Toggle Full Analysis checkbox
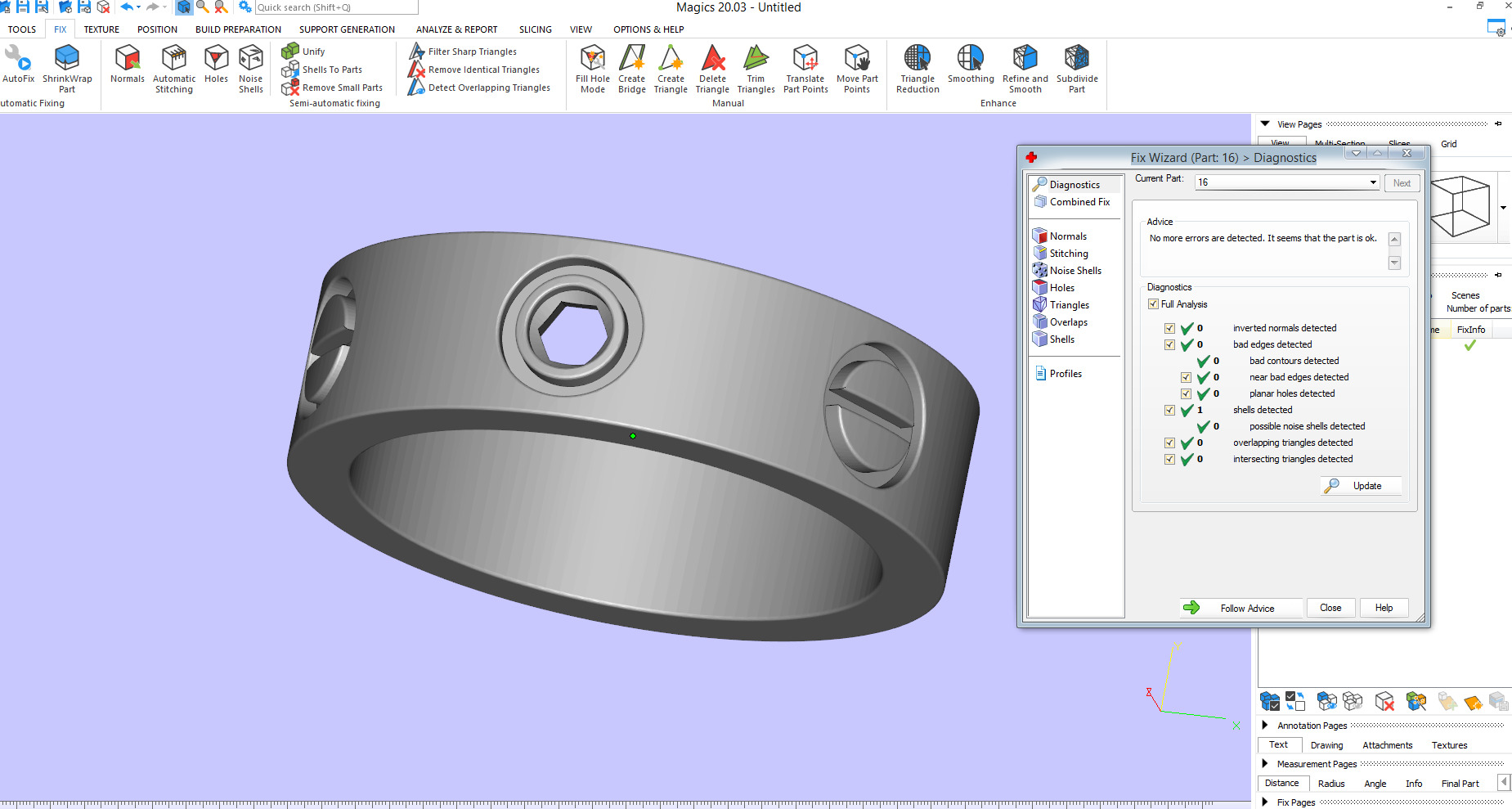The width and height of the screenshot is (1512, 809). tap(1153, 304)
